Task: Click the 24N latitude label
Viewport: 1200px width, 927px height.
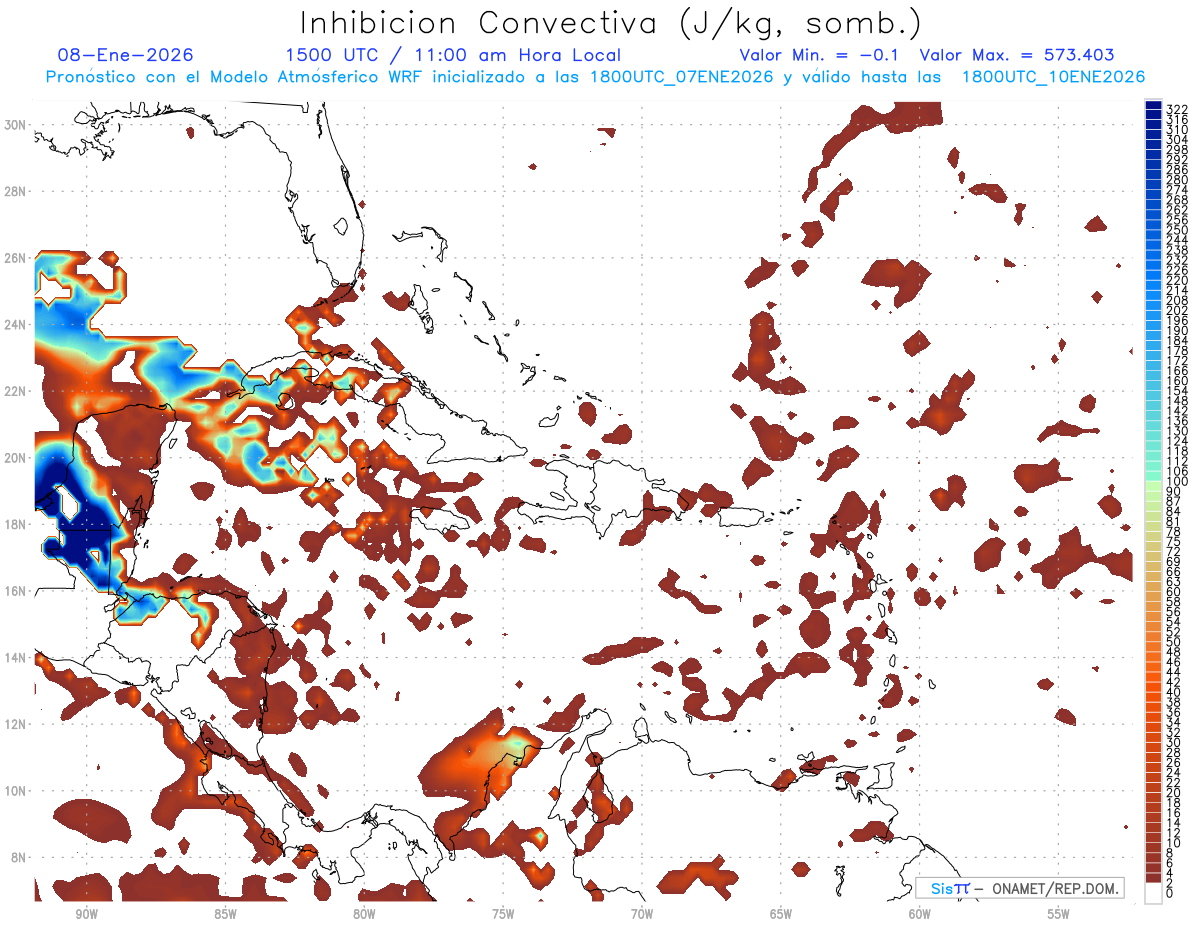Action: click(x=17, y=324)
